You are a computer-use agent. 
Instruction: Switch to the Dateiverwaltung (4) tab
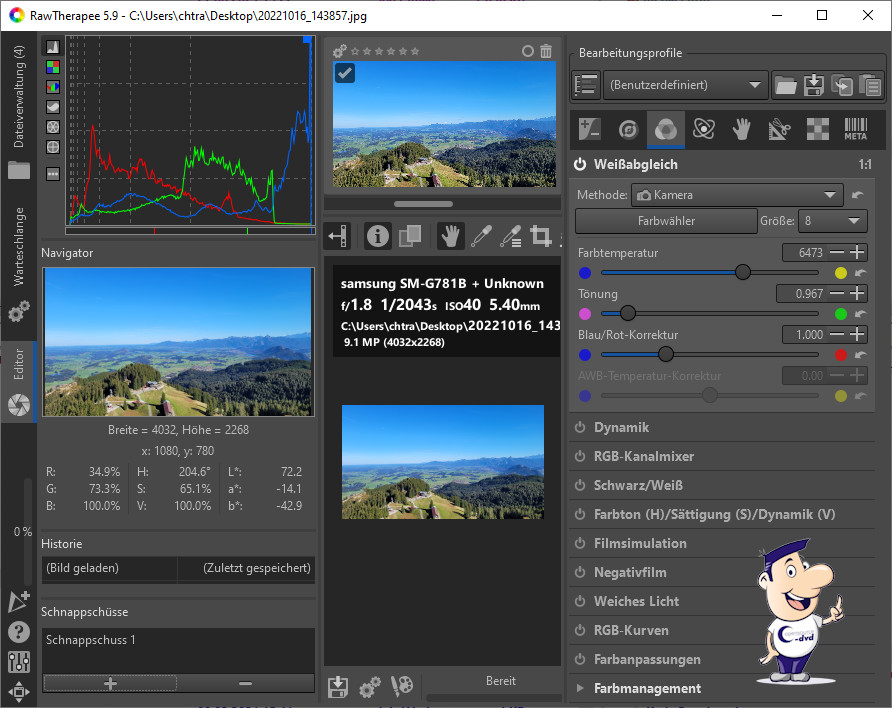point(18,95)
